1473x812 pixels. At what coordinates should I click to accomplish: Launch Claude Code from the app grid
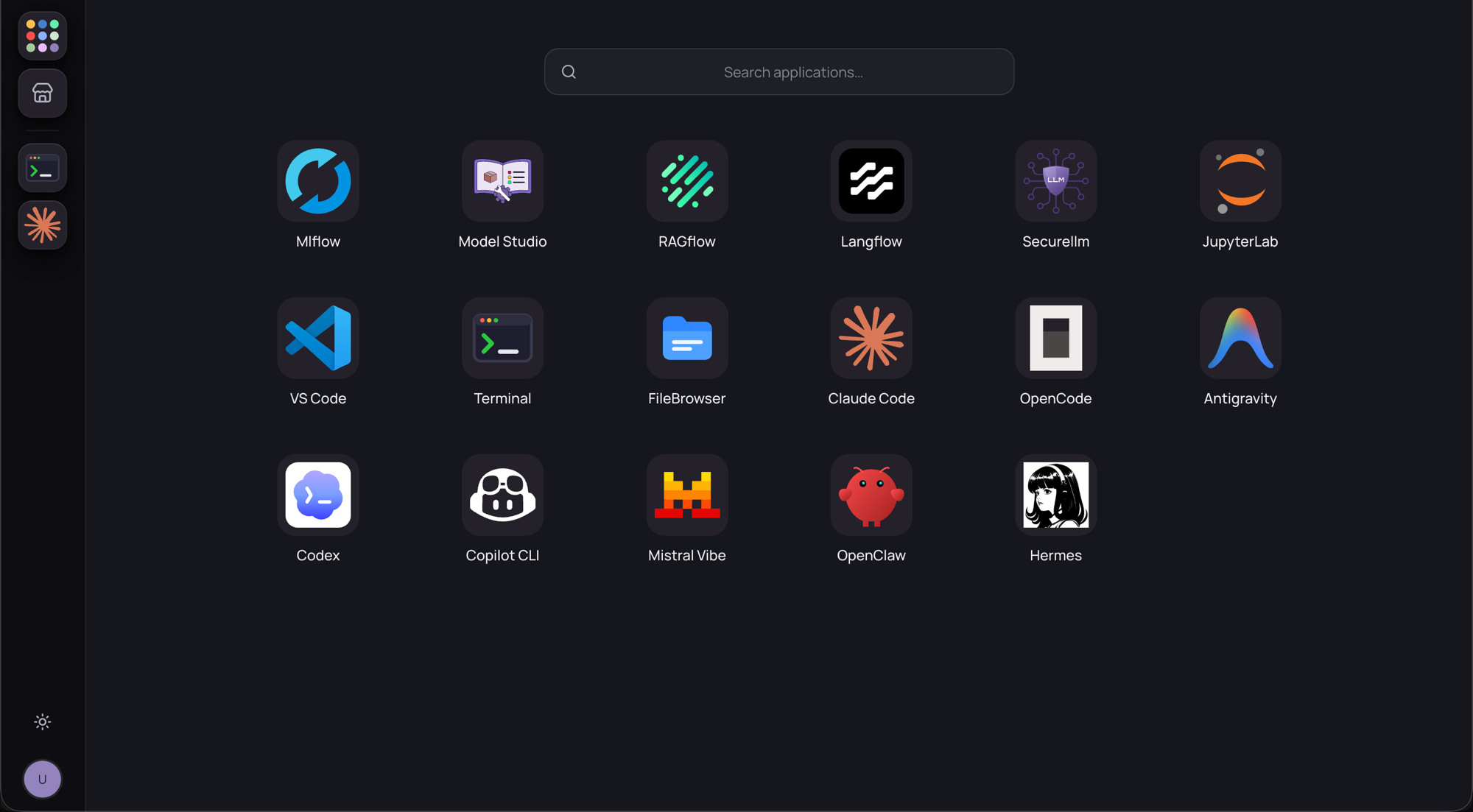pos(871,338)
